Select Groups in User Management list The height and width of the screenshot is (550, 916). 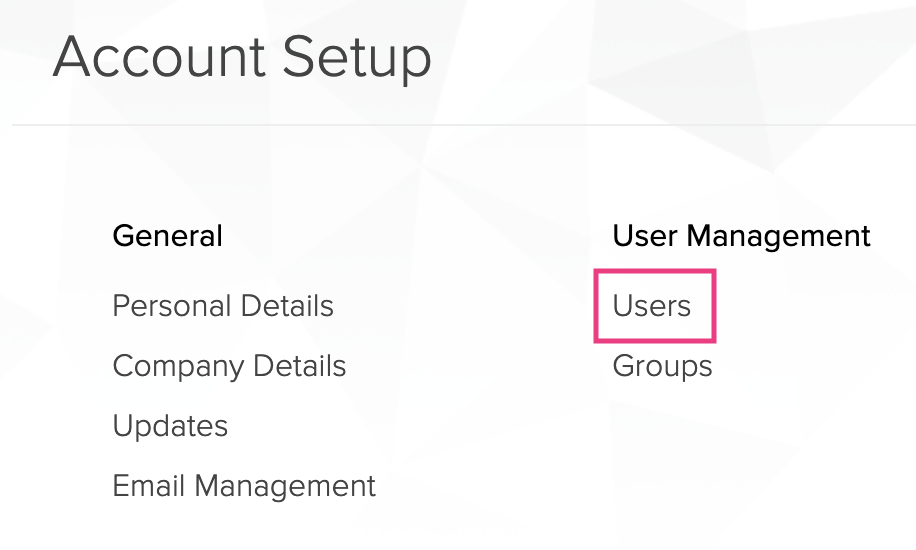pos(662,366)
